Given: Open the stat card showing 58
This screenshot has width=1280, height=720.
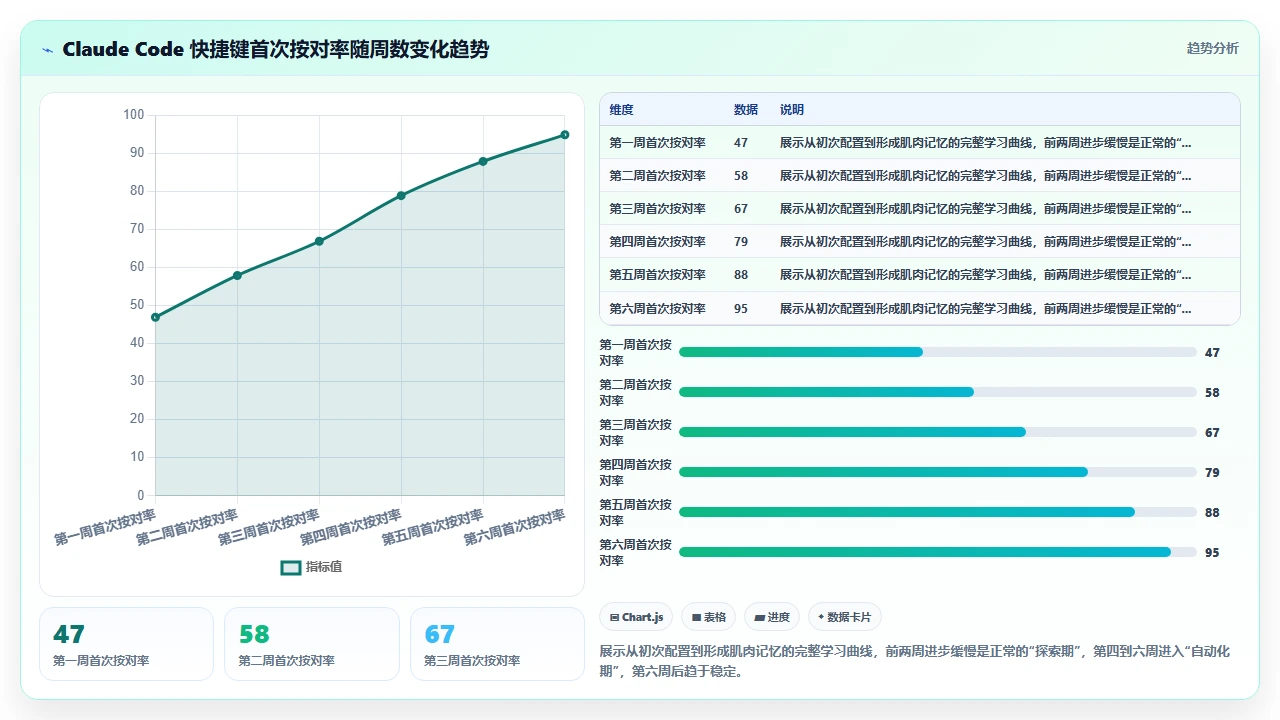Looking at the screenshot, I should click(312, 644).
